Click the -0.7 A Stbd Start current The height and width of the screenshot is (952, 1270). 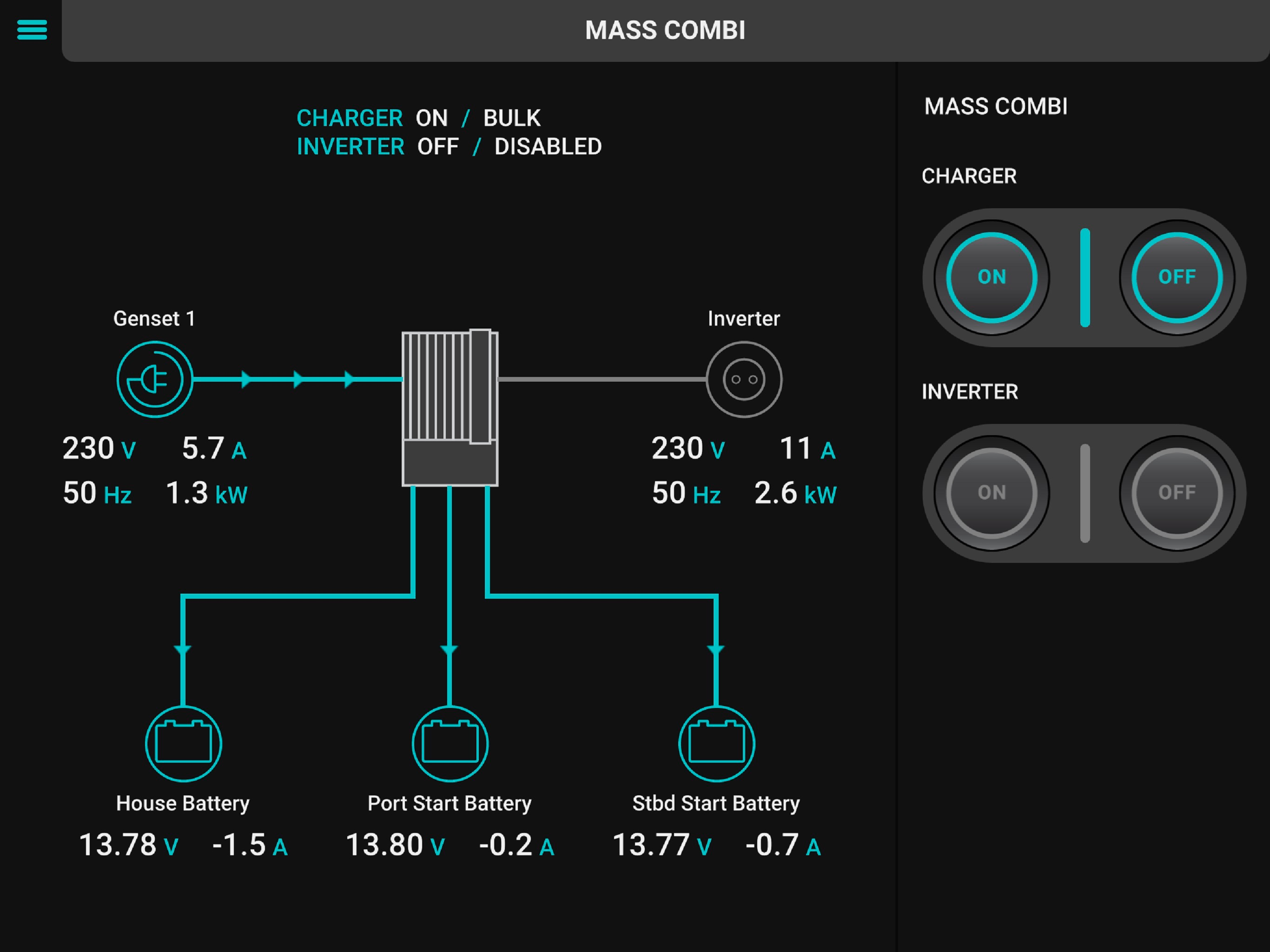coord(783,845)
